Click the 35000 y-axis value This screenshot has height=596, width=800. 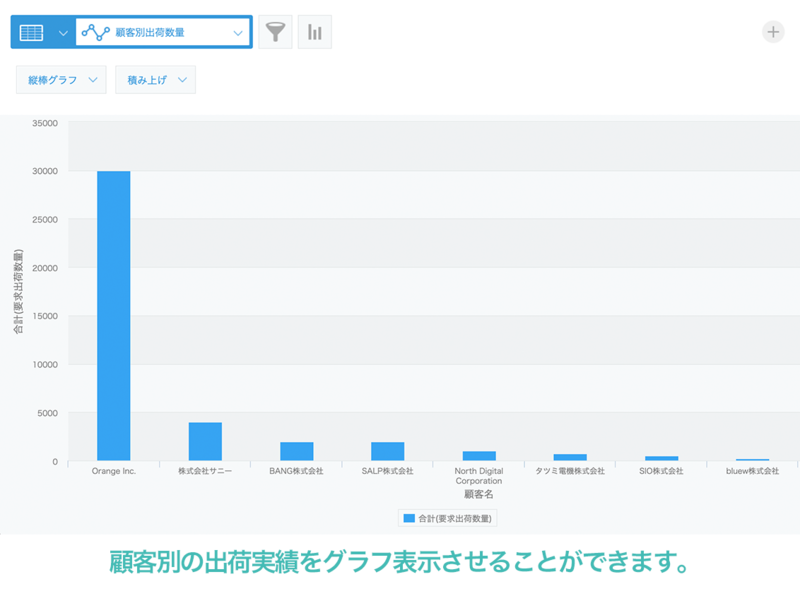[x=45, y=123]
